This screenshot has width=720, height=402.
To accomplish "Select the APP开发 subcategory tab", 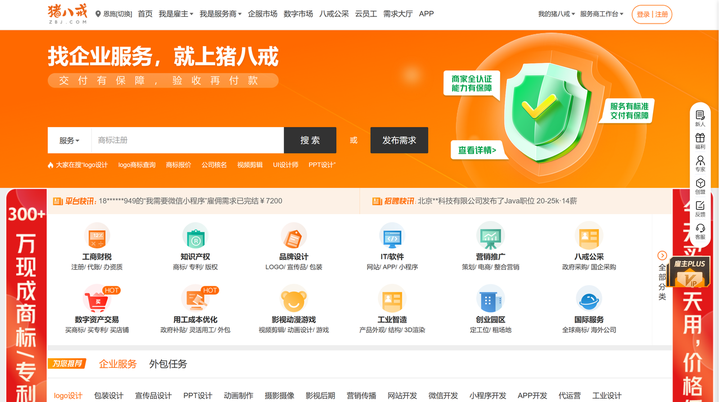I will (x=532, y=396).
